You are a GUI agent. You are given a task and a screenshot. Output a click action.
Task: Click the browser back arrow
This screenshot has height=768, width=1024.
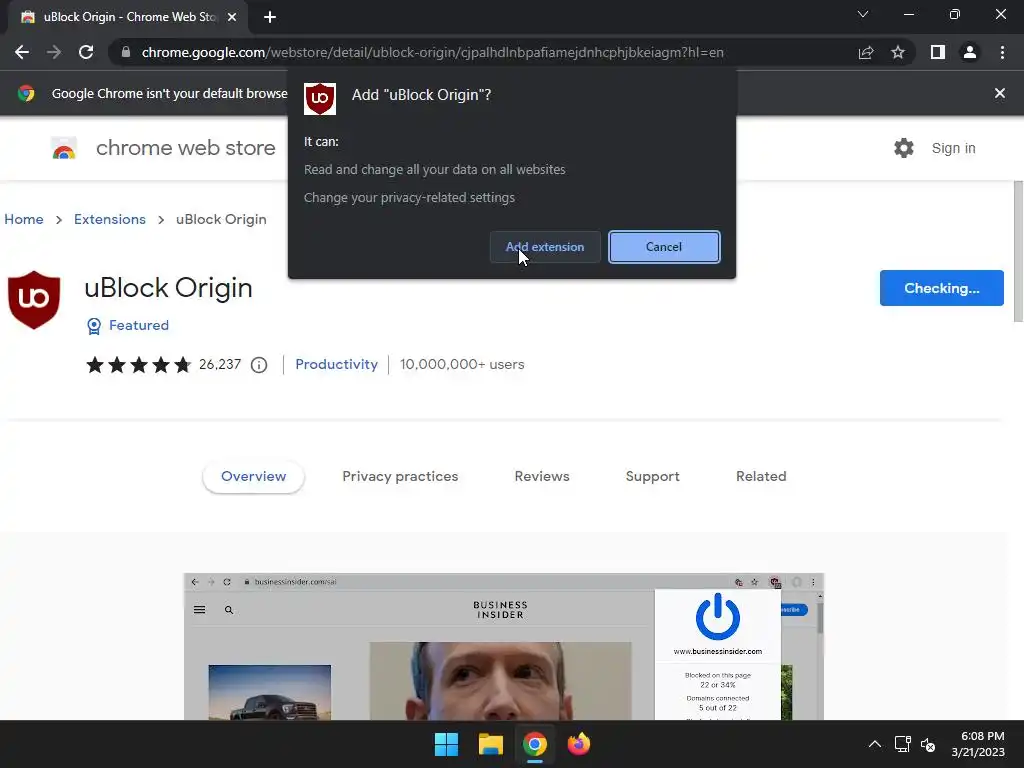click(x=22, y=52)
